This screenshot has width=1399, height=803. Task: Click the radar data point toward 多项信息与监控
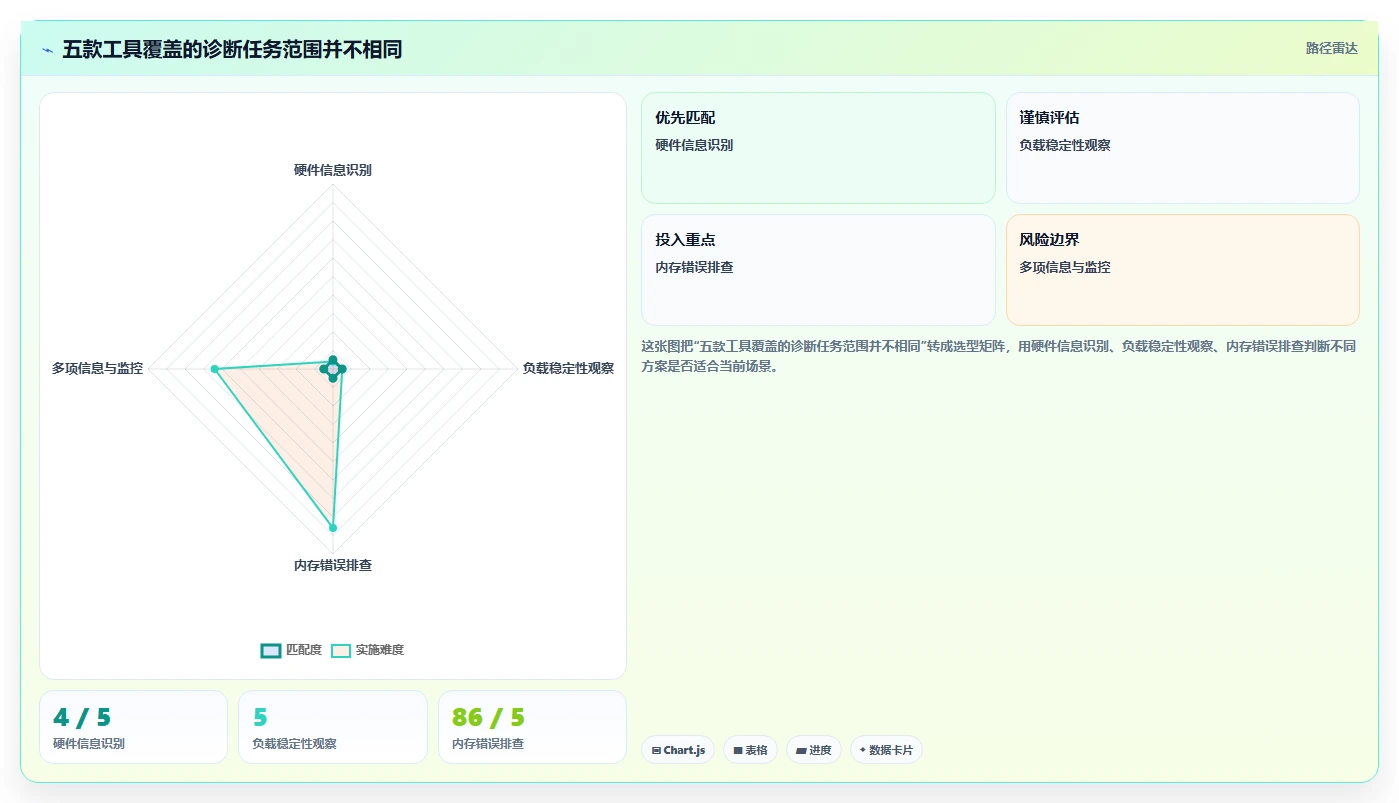[214, 369]
